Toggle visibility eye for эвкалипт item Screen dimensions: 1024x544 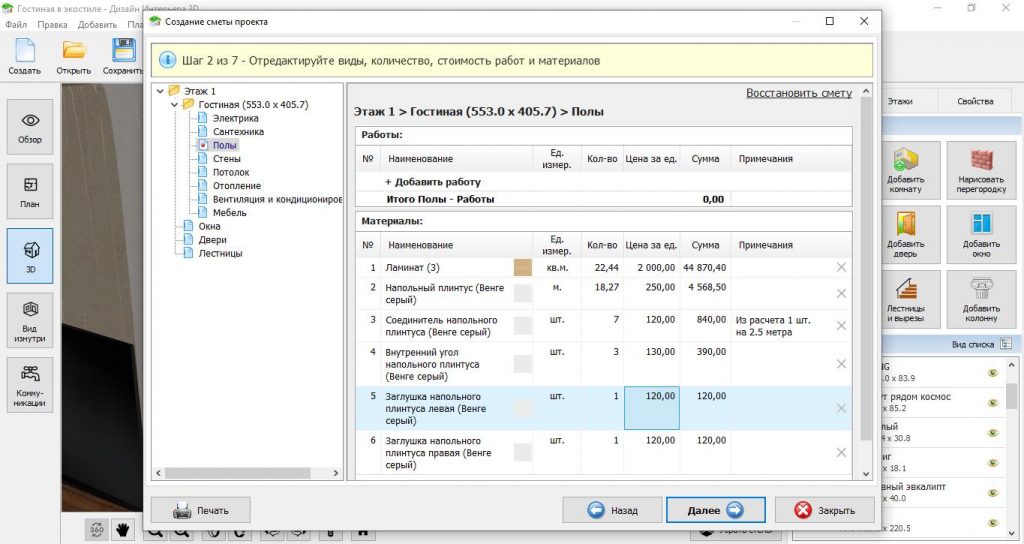click(x=993, y=491)
